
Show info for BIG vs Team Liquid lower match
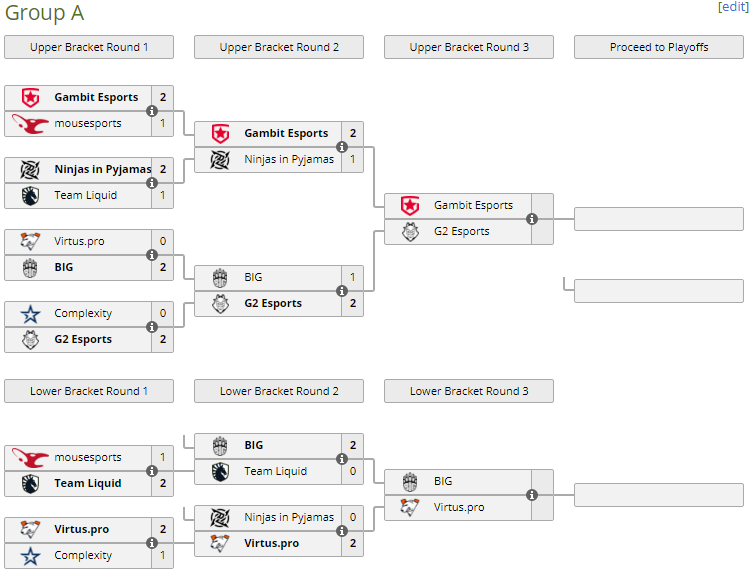pos(342,459)
